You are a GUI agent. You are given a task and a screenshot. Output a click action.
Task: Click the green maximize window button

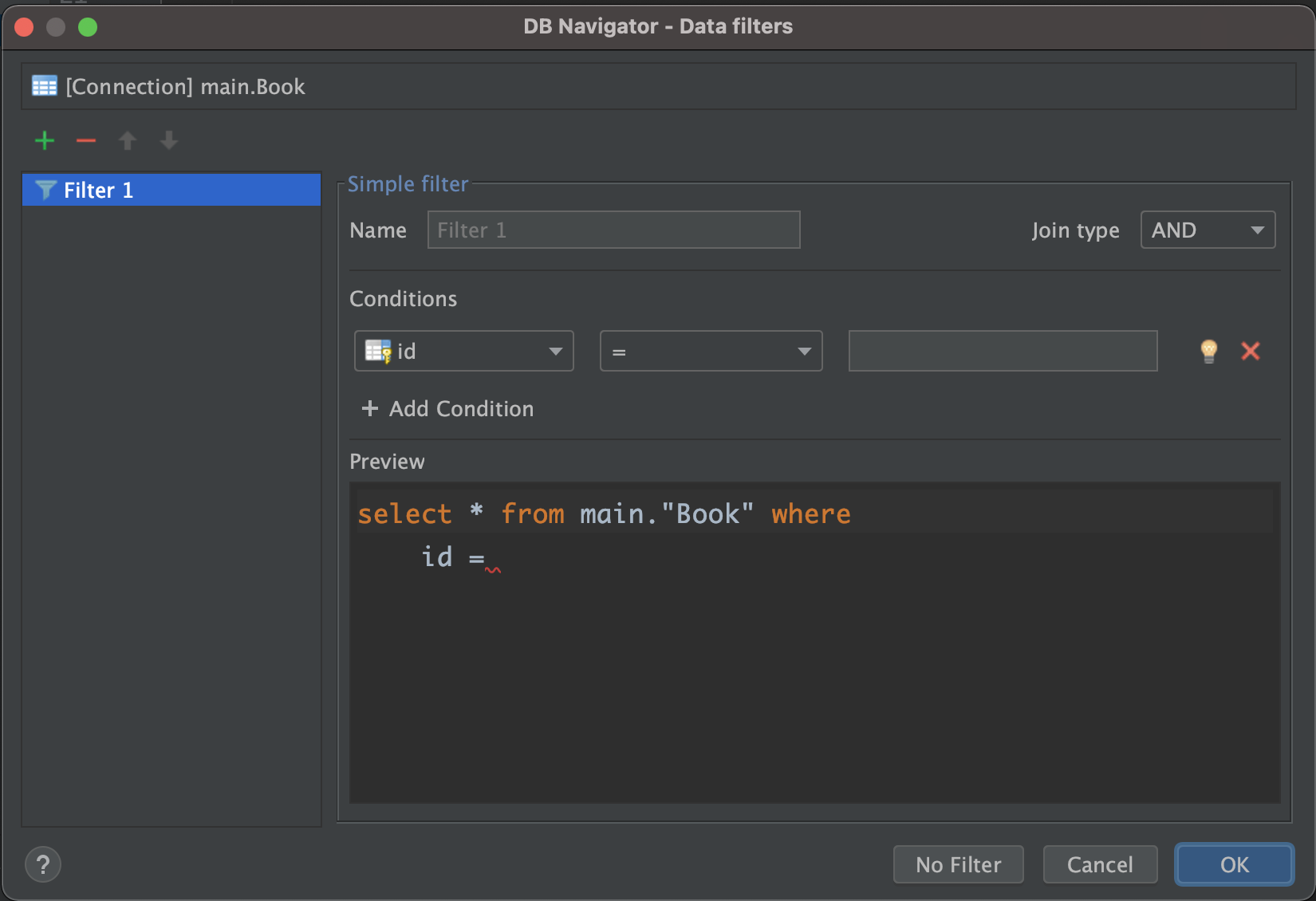tap(88, 27)
